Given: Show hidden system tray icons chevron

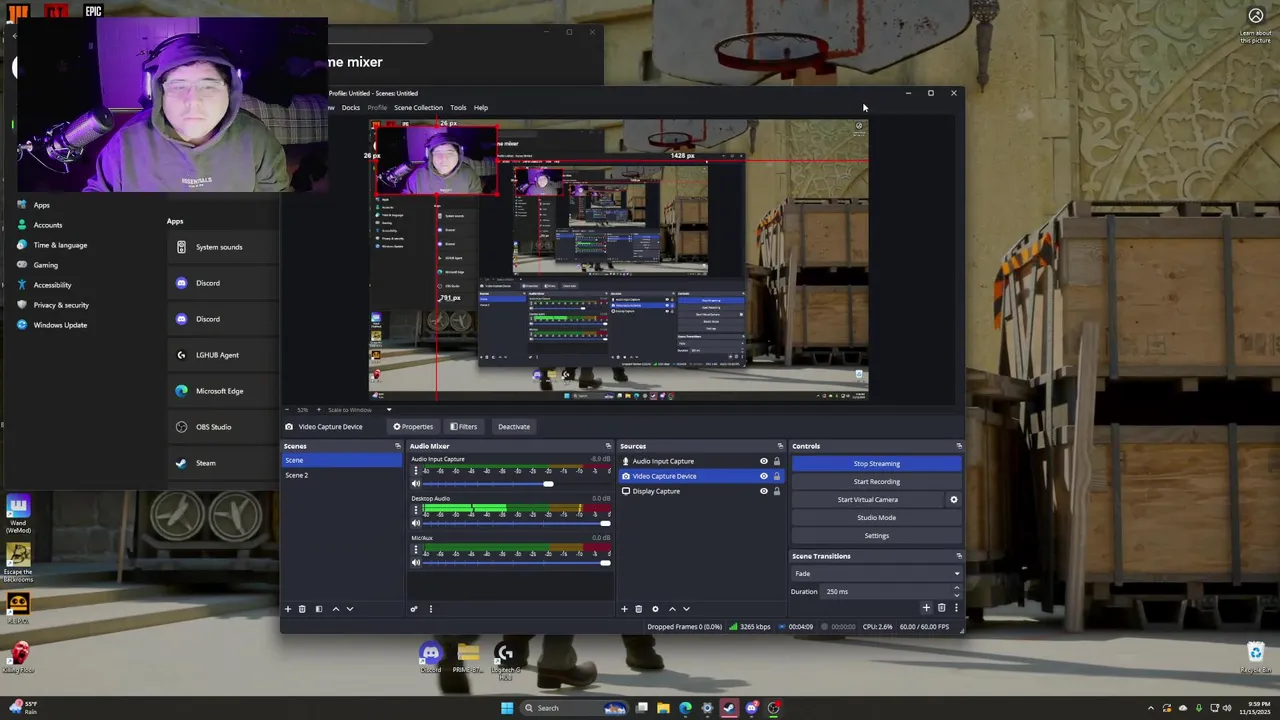Looking at the screenshot, I should pyautogui.click(x=1150, y=708).
